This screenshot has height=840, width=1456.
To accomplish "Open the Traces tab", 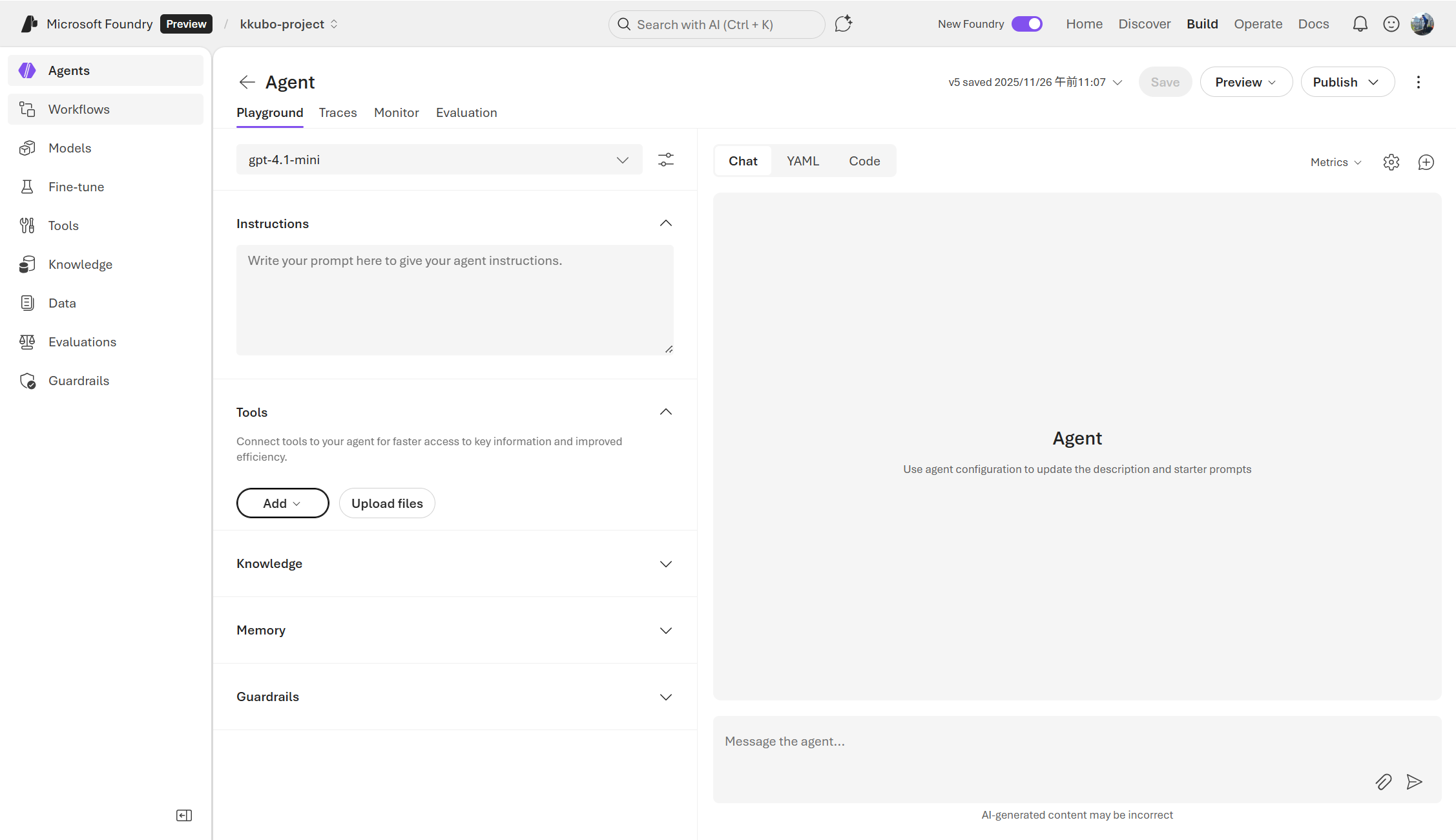I will [337, 112].
